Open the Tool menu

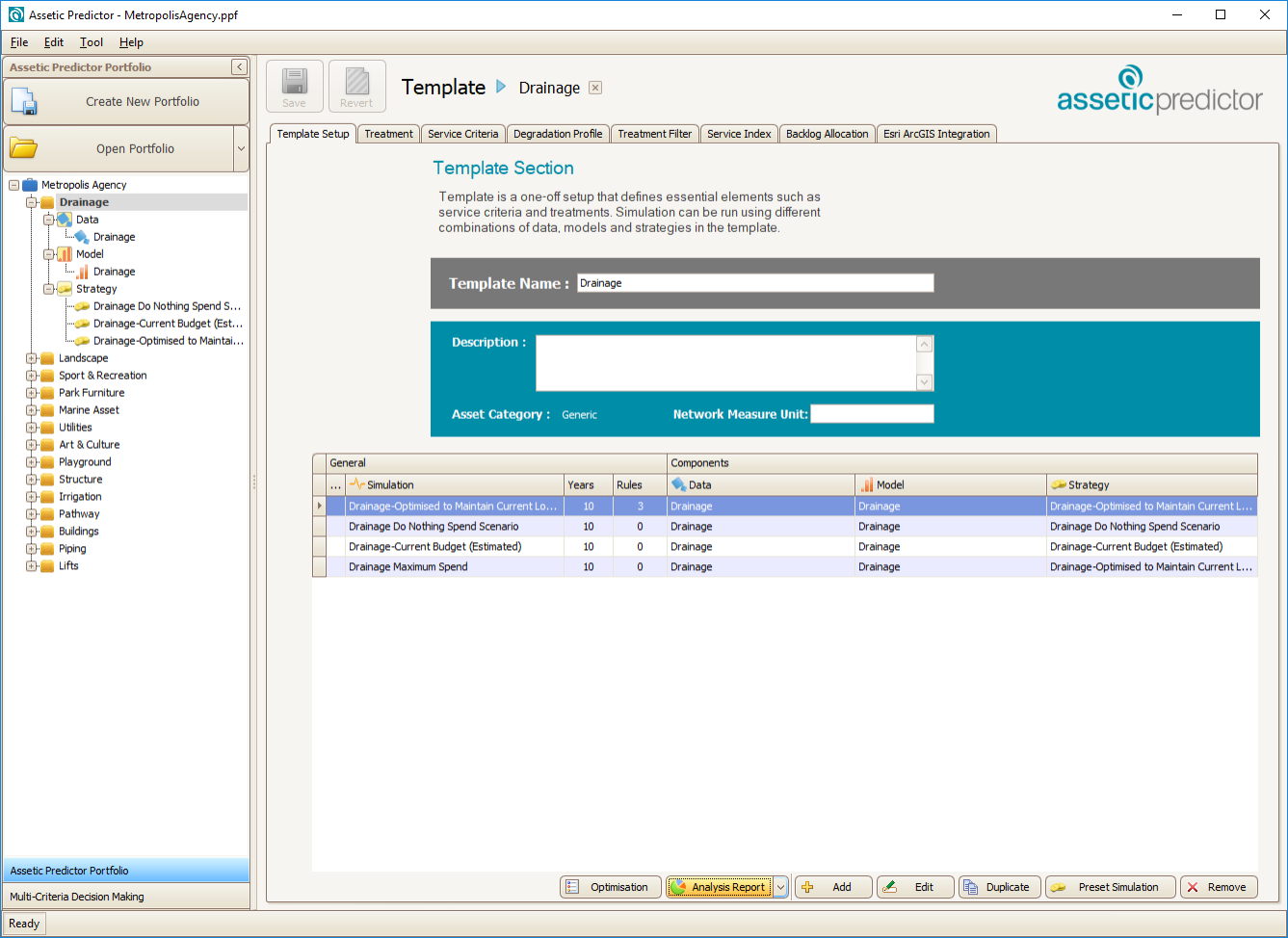coord(92,42)
